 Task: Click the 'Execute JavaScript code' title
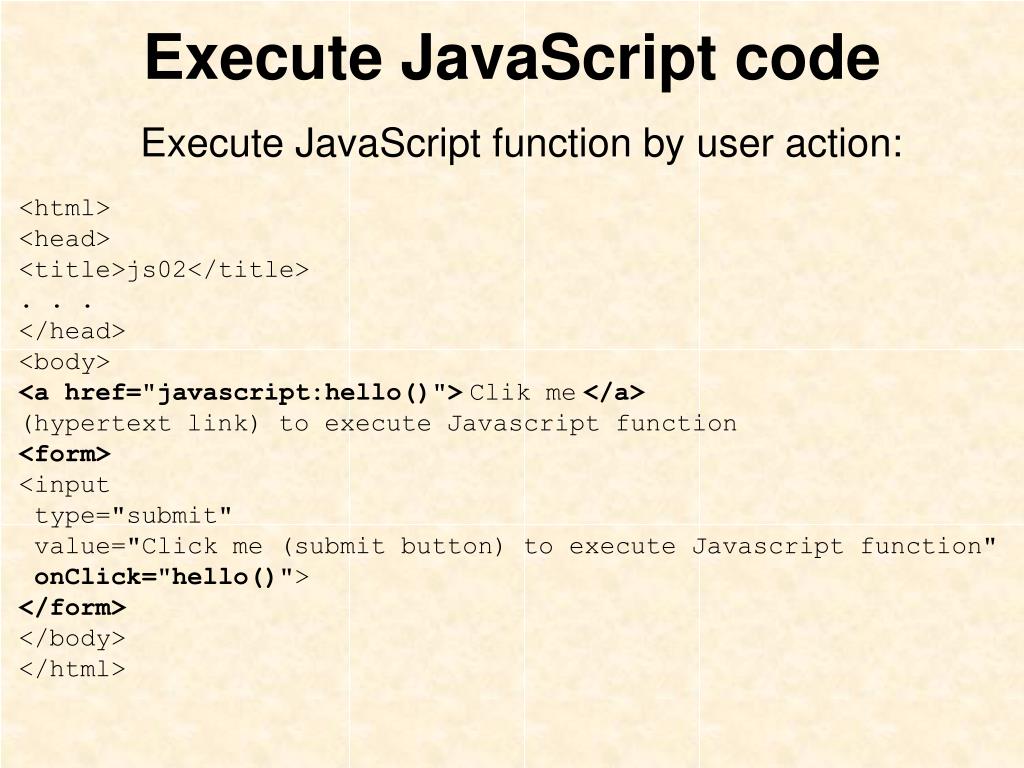point(512,59)
